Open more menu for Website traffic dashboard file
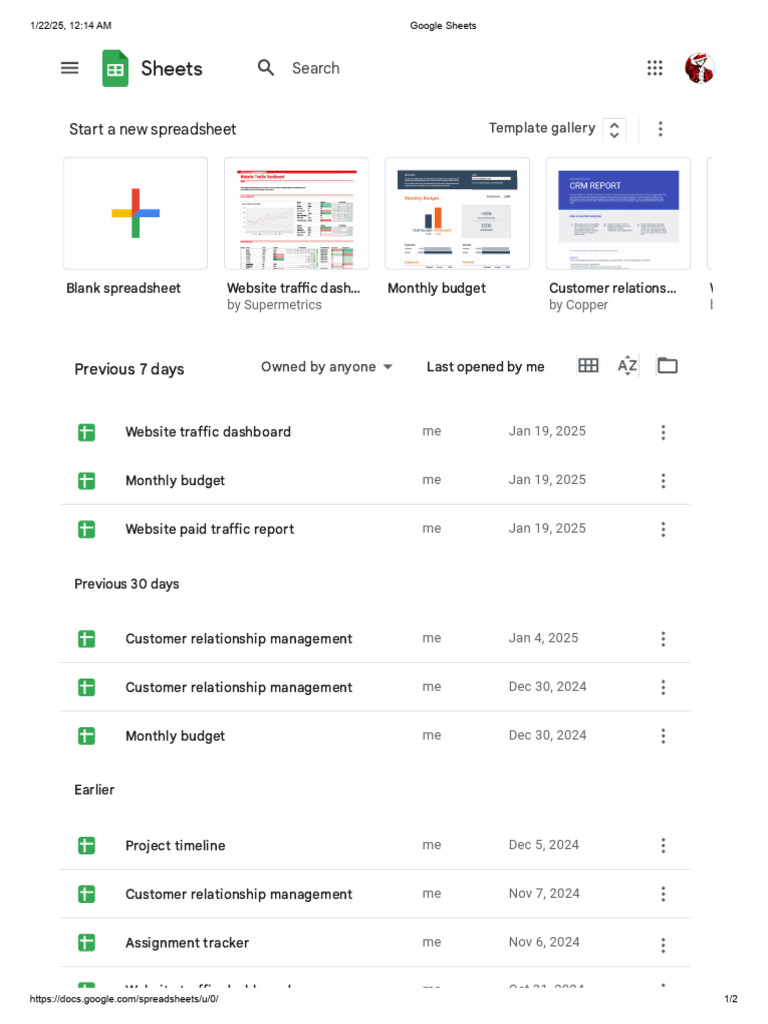The image size is (768, 1024). click(x=663, y=432)
